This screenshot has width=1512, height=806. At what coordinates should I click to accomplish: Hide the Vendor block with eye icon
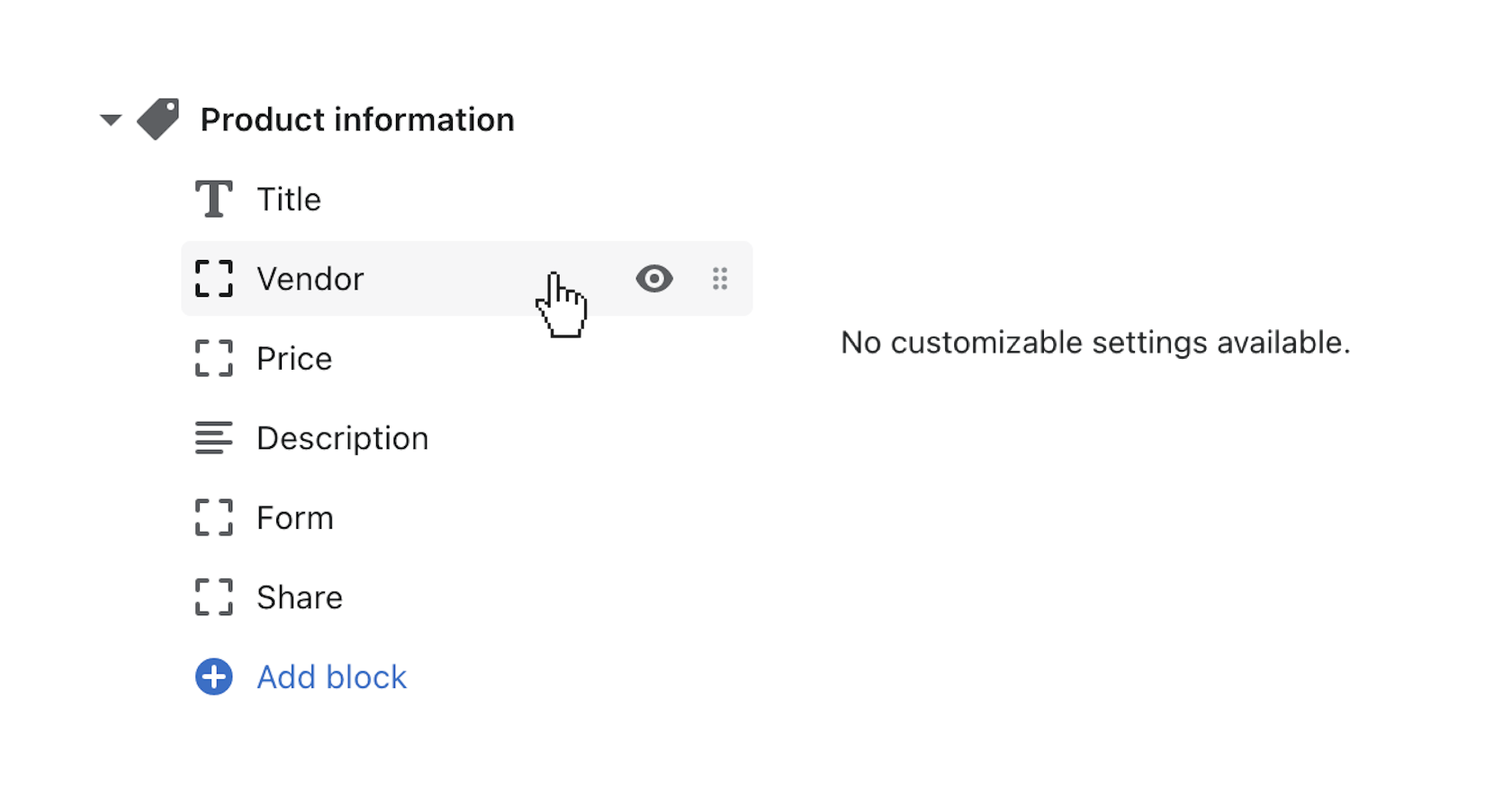point(653,279)
